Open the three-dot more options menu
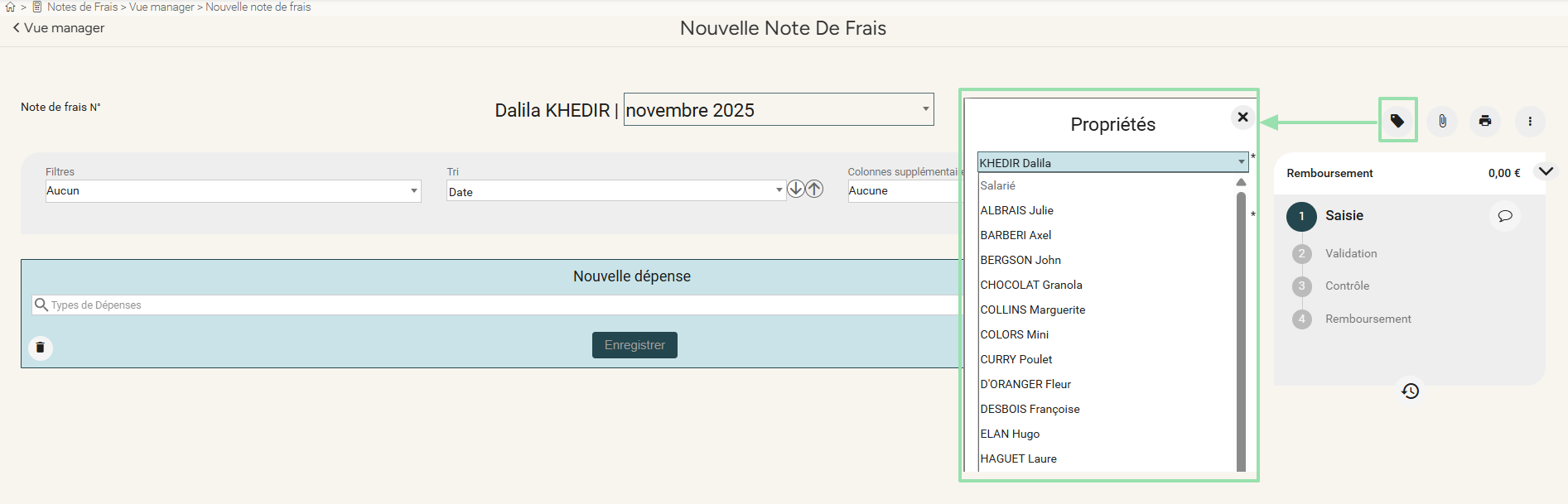 (1530, 121)
